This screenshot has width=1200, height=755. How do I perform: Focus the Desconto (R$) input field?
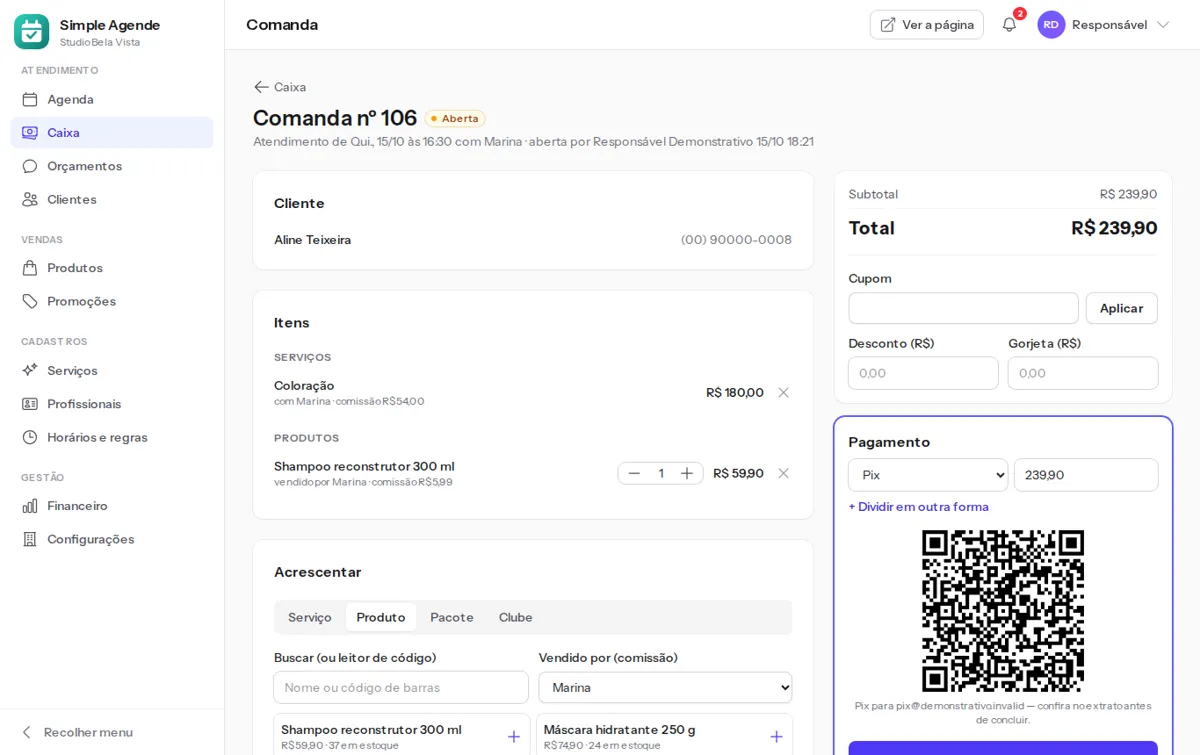click(923, 374)
